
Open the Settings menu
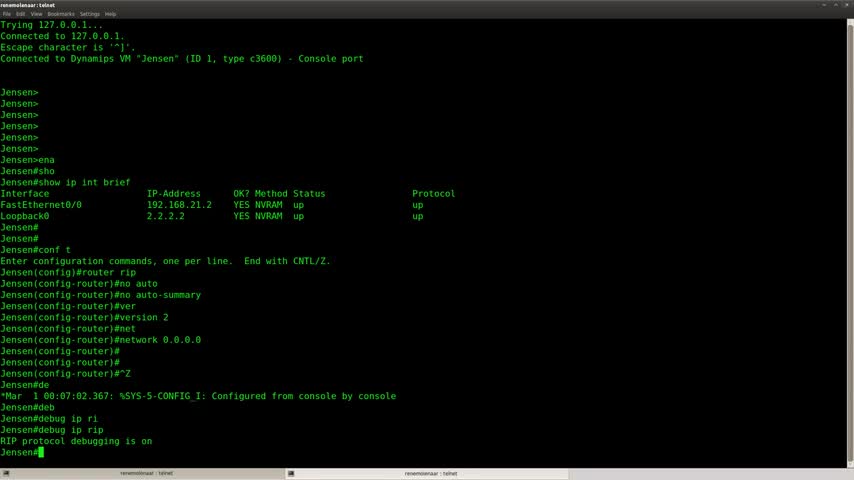coord(89,14)
